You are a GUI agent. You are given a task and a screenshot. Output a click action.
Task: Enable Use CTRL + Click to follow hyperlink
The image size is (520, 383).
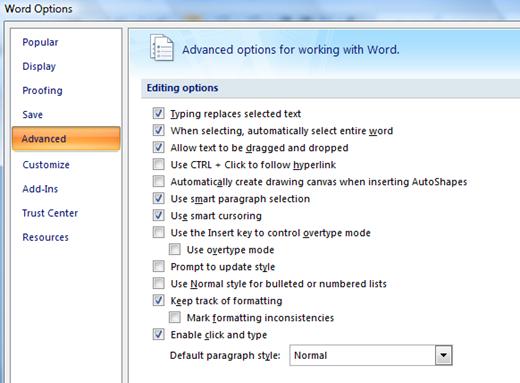tap(158, 164)
